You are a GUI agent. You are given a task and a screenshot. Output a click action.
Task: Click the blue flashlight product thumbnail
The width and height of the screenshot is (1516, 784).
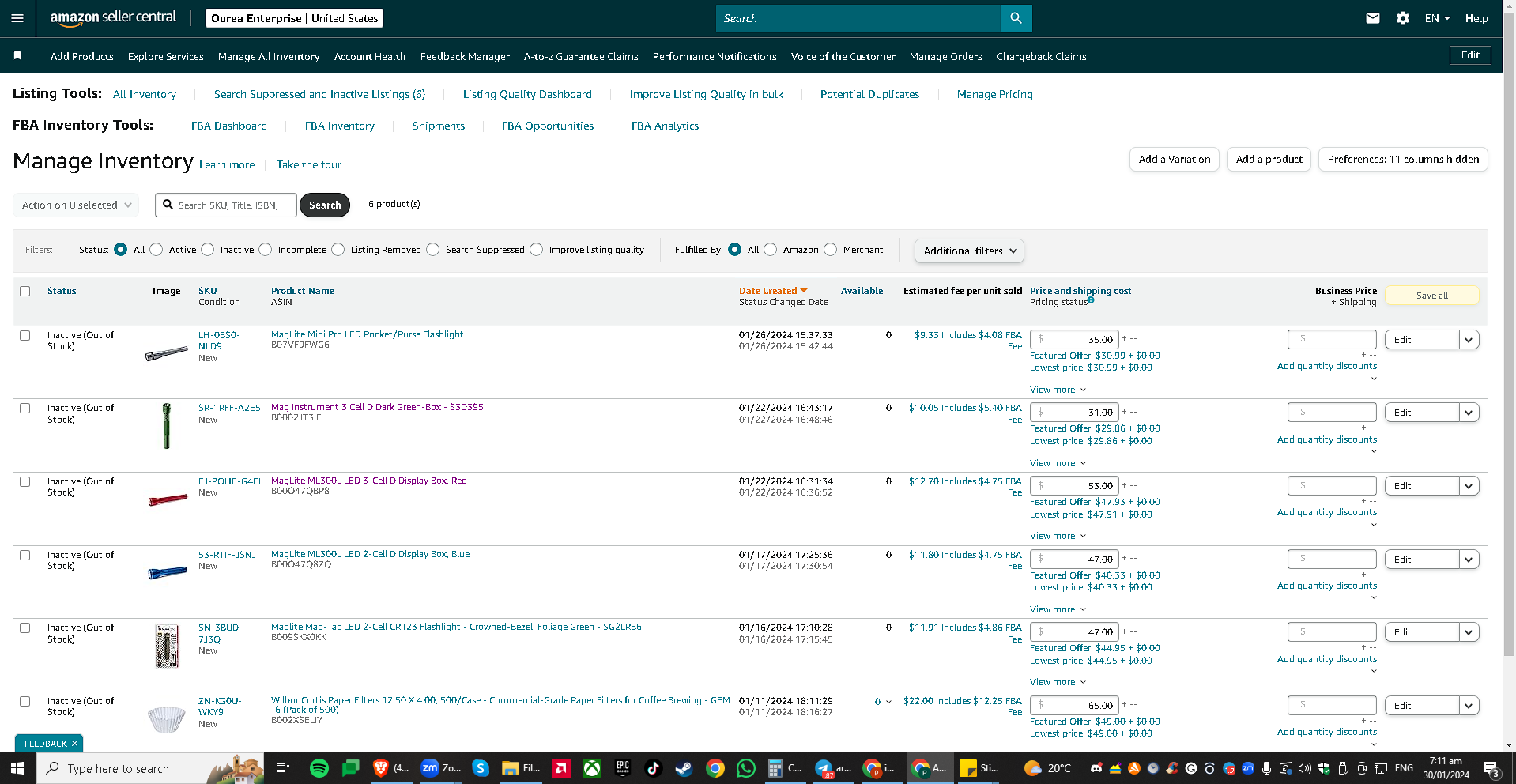[x=168, y=572]
